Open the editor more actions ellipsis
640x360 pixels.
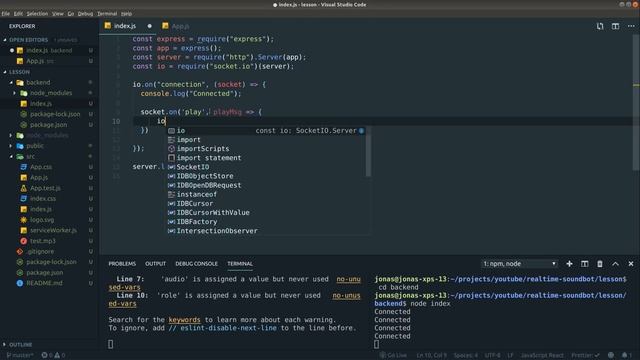click(631, 26)
